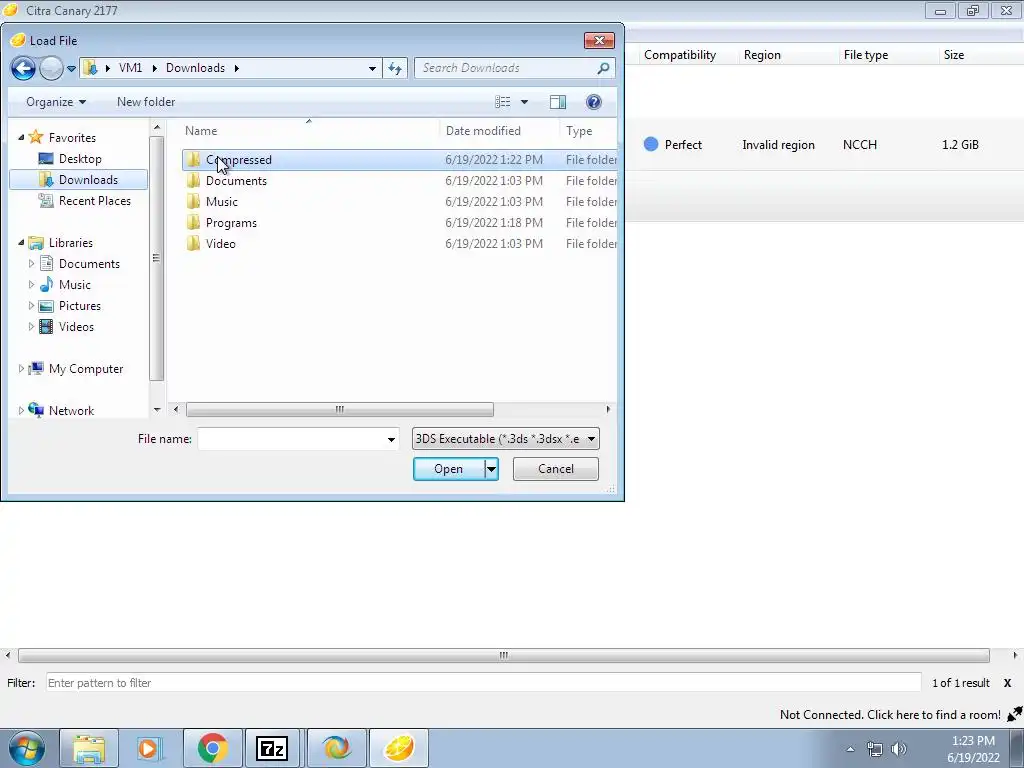Create a New folder
This screenshot has width=1024, height=768.
coord(146,102)
